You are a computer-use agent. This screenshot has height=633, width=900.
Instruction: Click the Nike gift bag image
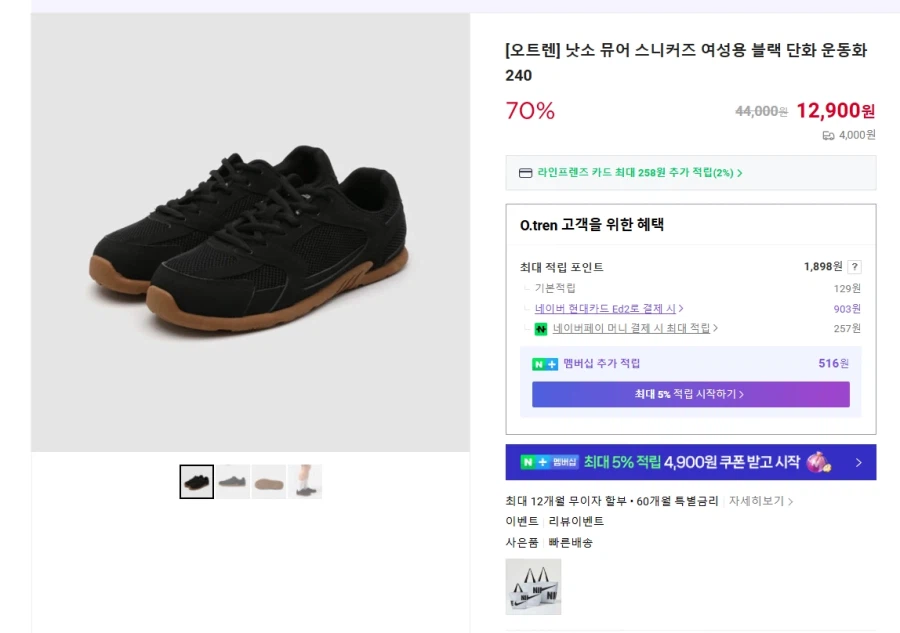tap(534, 585)
